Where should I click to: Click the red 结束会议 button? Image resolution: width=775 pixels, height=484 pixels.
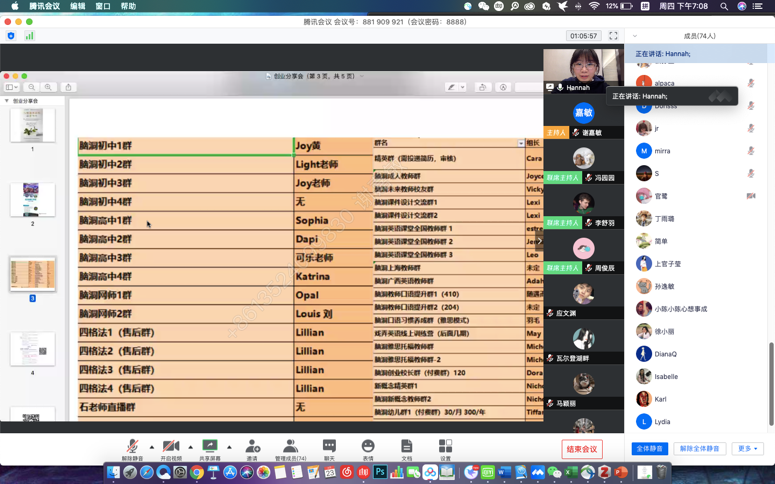point(582,449)
